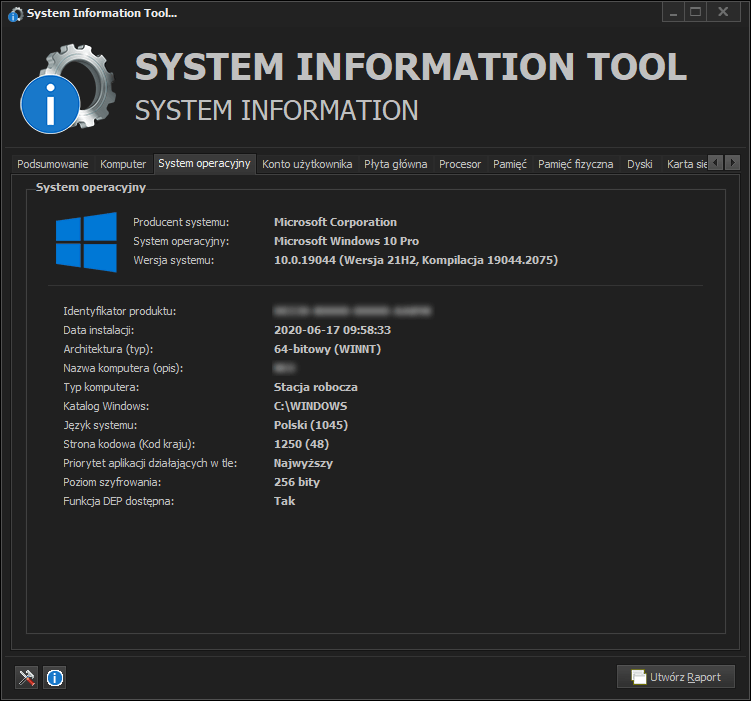751x701 pixels.
Task: Minimize the System Information Tool window
Action: [673, 12]
